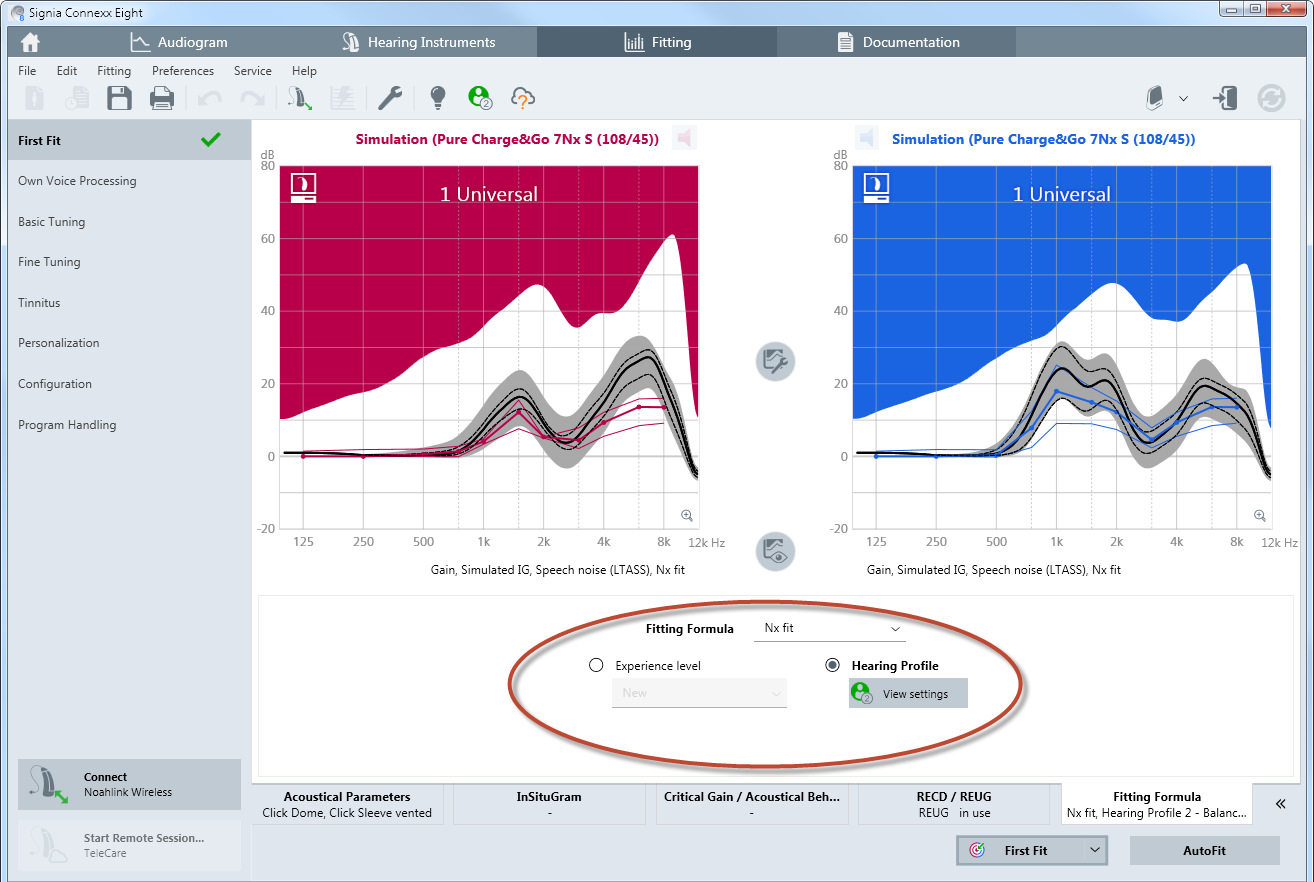The image size is (1314, 882).
Task: Zoom the right-ear (red) graph
Action: point(687,516)
